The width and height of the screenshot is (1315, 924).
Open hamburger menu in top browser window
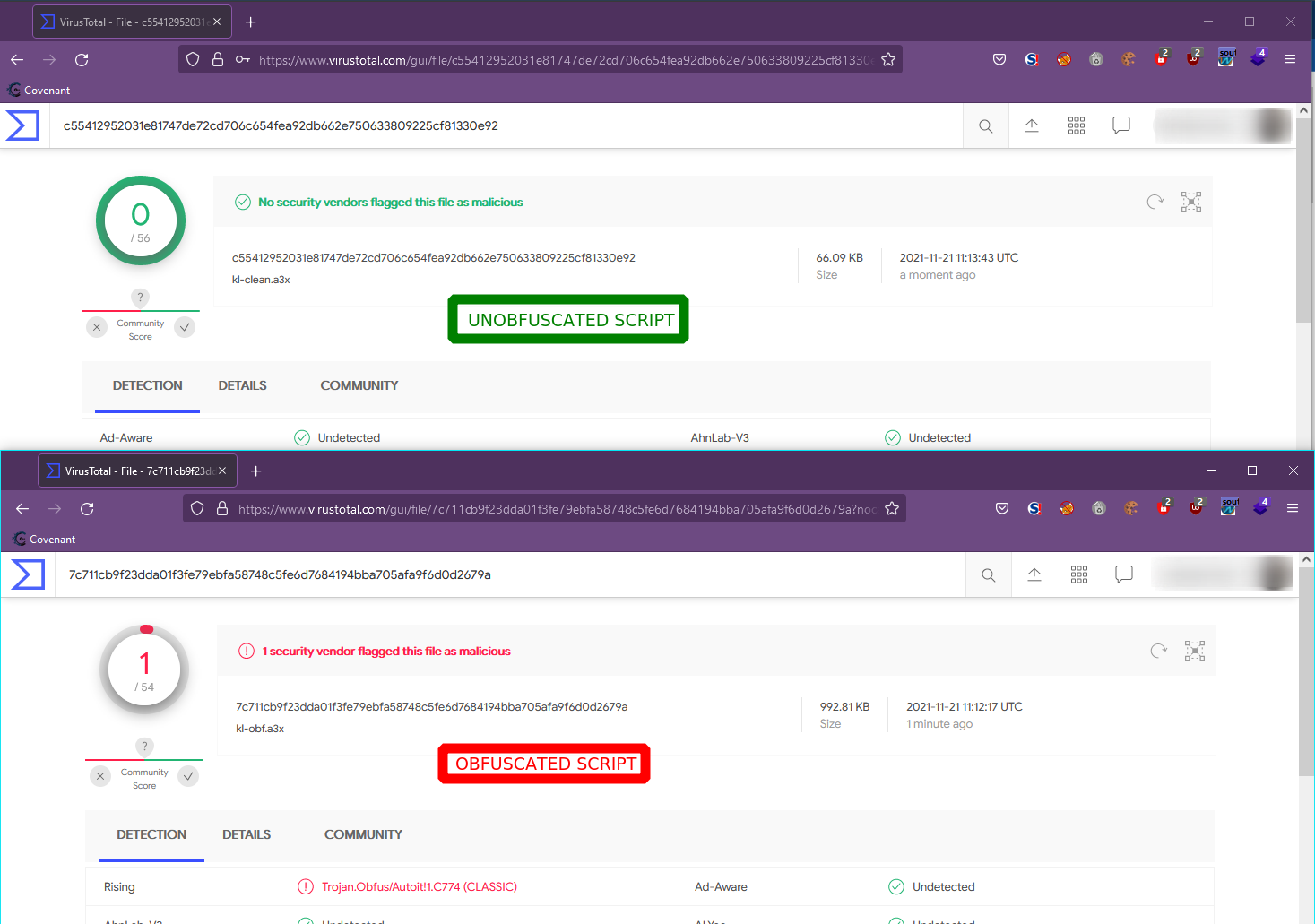(x=1290, y=59)
